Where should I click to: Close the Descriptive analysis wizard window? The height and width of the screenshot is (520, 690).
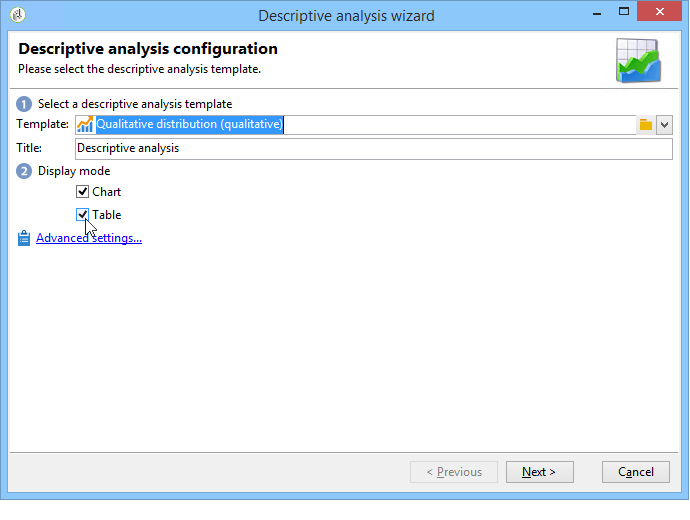(x=659, y=11)
